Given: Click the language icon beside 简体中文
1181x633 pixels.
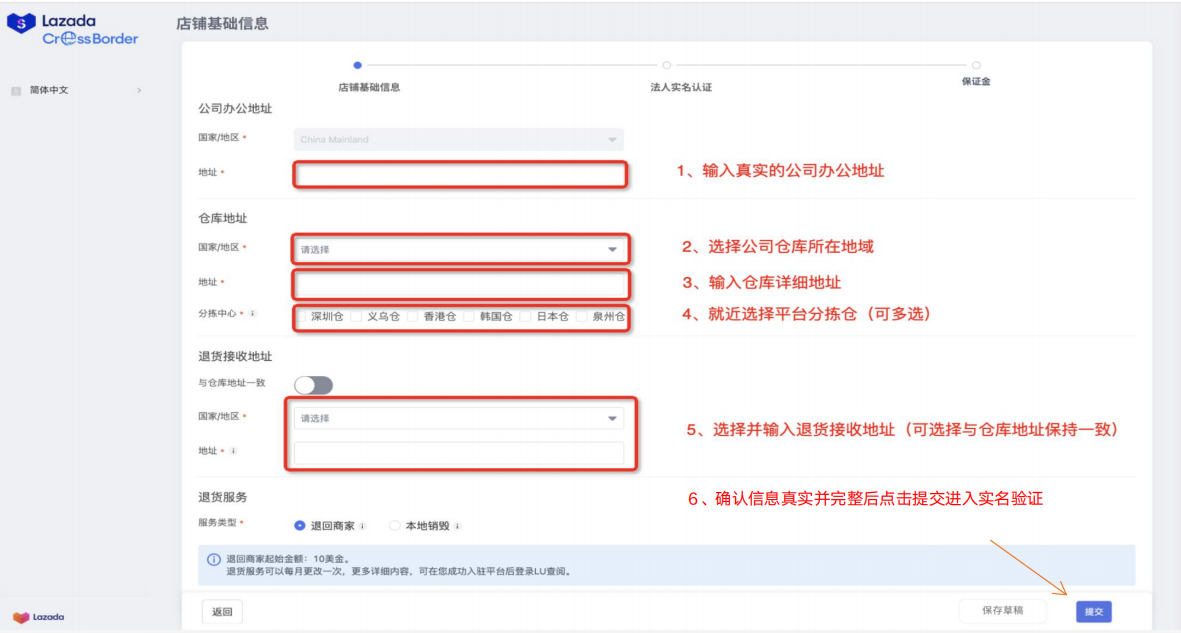Looking at the screenshot, I should point(15,90).
